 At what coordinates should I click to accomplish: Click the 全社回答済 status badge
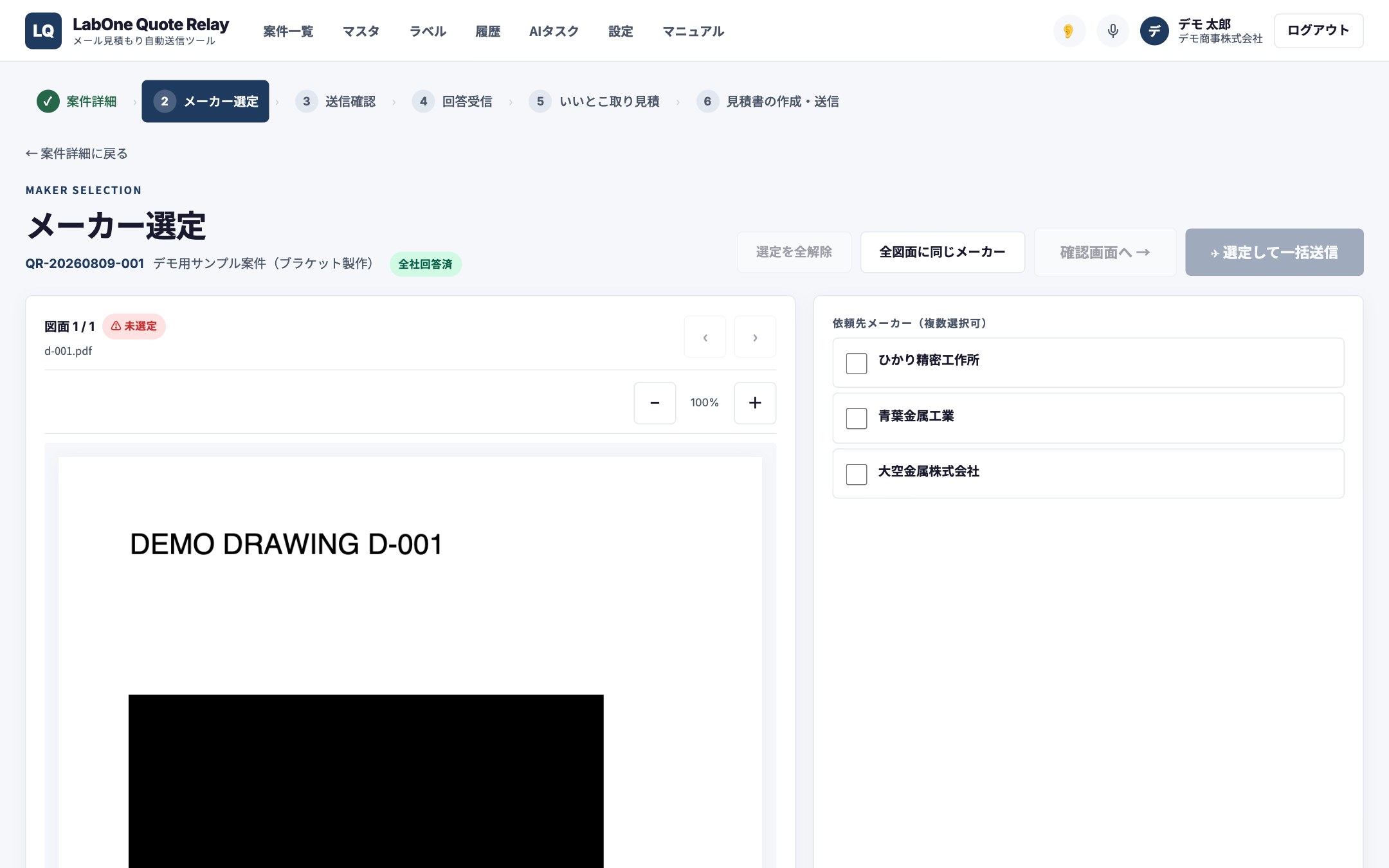425,264
